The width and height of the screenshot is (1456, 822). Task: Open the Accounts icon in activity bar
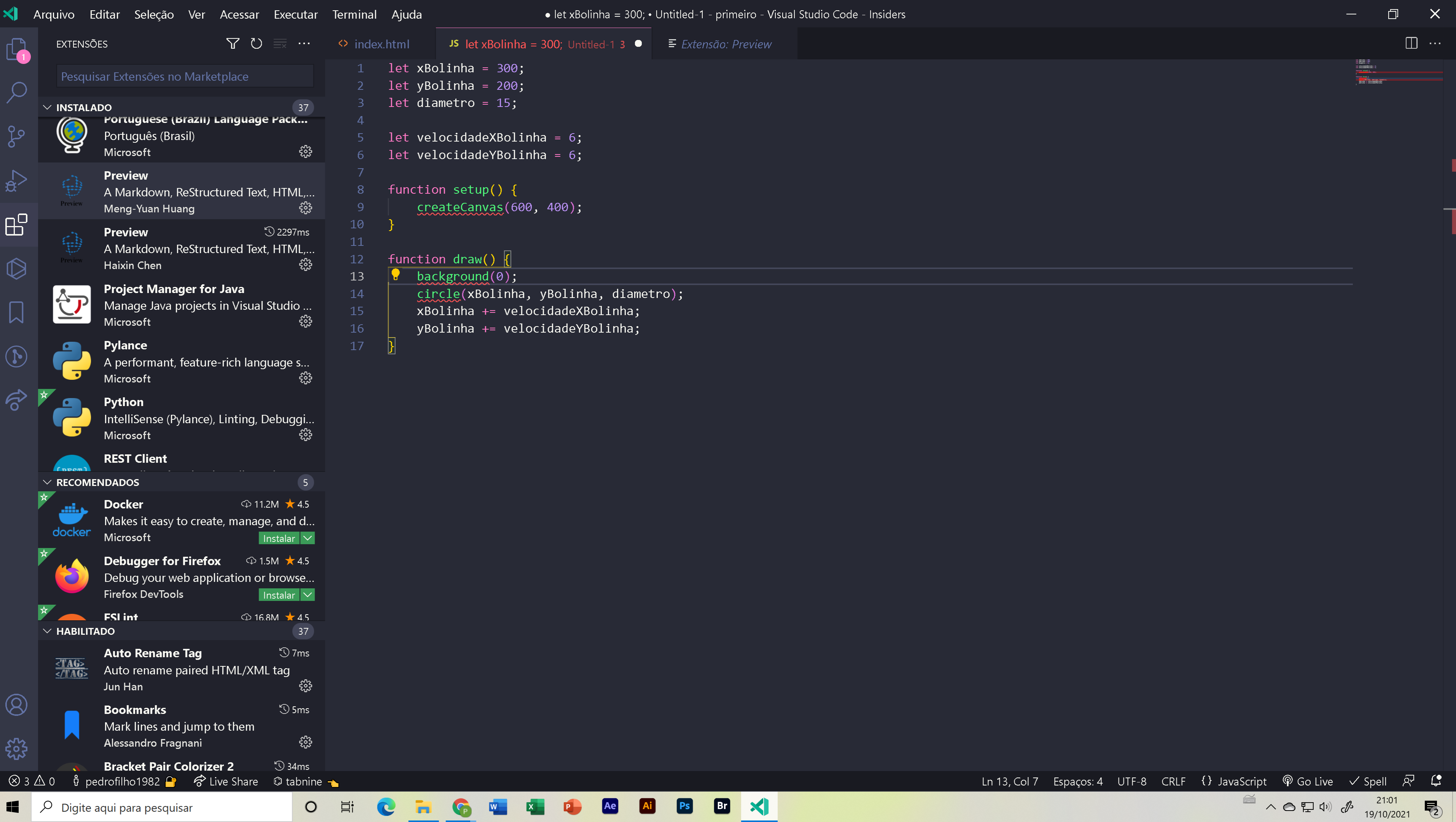click(x=17, y=704)
